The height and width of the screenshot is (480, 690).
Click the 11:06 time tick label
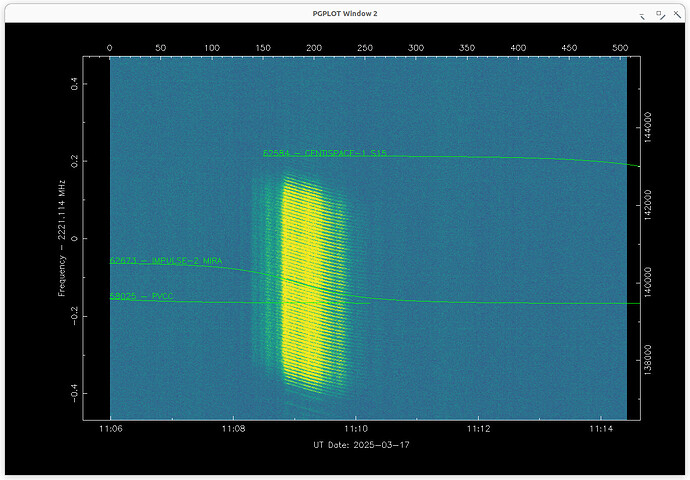coord(111,429)
